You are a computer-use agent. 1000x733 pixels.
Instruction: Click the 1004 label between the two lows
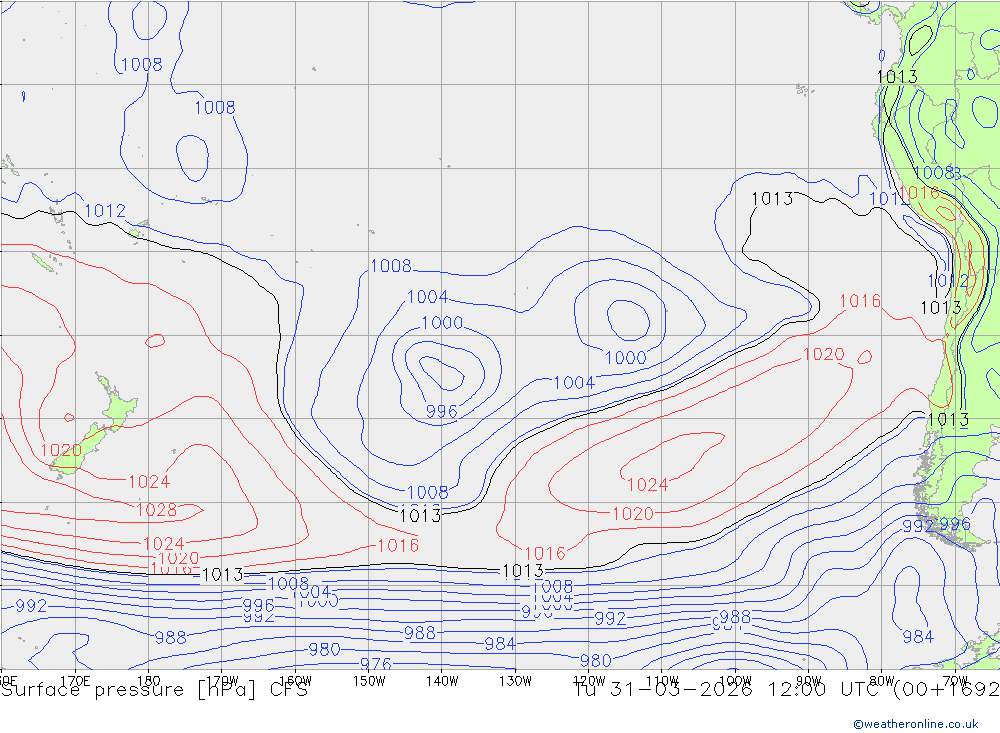pyautogui.click(x=574, y=383)
